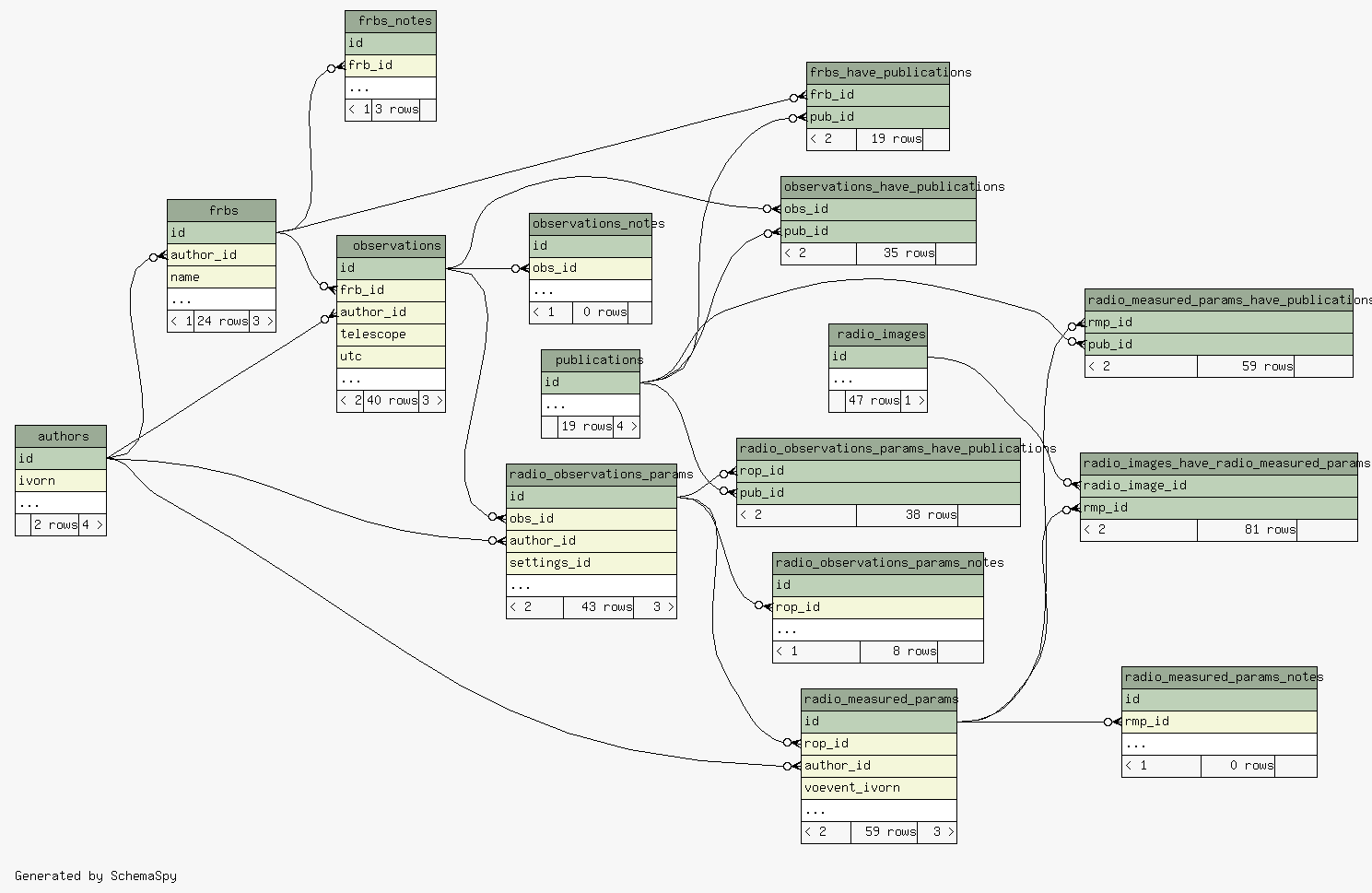Select frb_id column in frbs_notes
Screen dimensions: 1372x893
(x=391, y=65)
